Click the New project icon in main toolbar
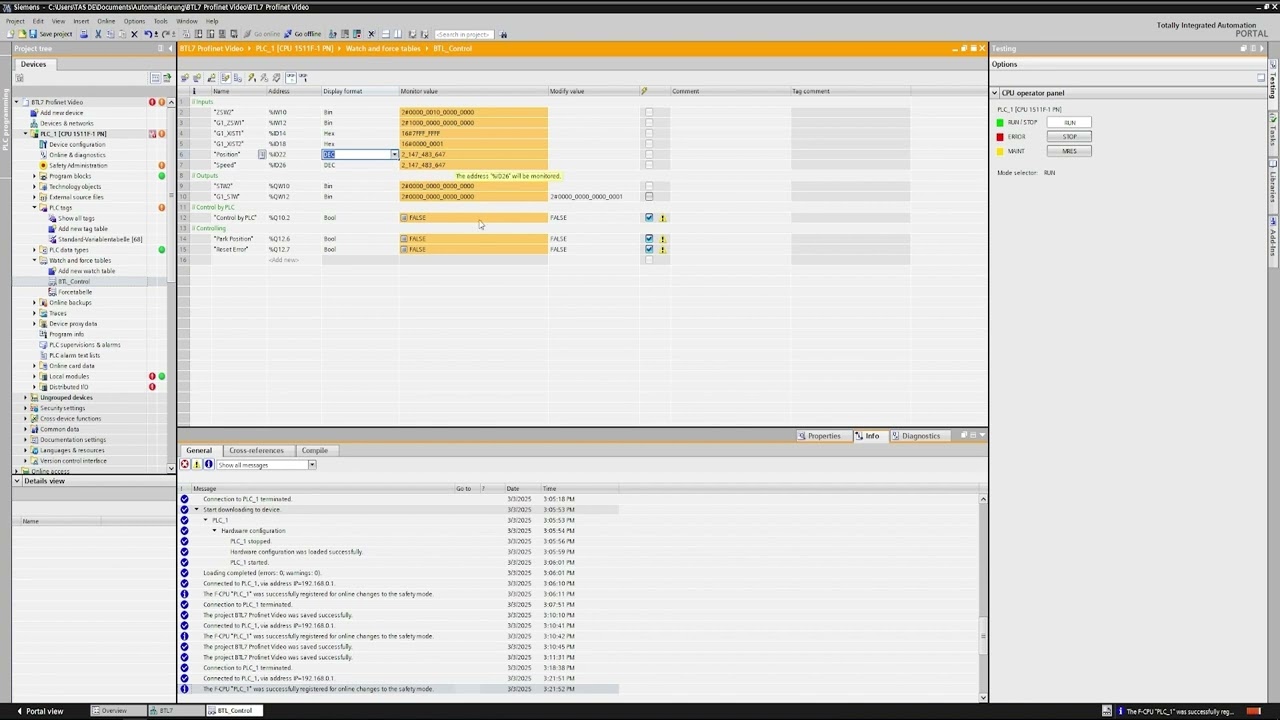1280x720 pixels. (x=10, y=34)
